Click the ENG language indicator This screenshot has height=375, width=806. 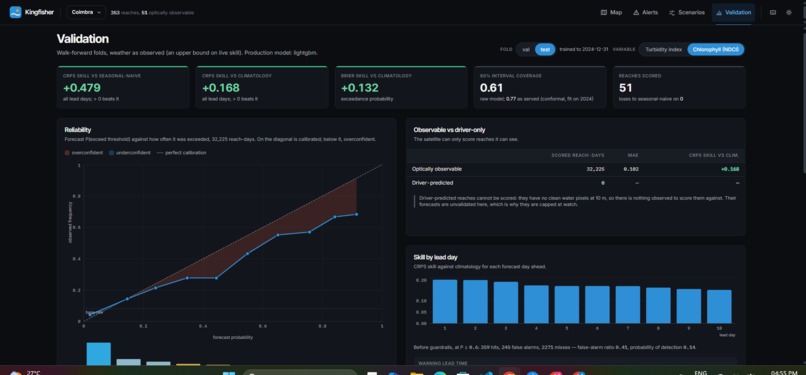click(700, 372)
